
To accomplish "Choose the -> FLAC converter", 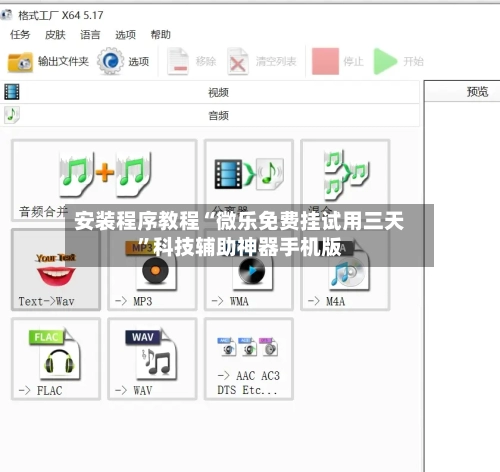I will click(56, 359).
